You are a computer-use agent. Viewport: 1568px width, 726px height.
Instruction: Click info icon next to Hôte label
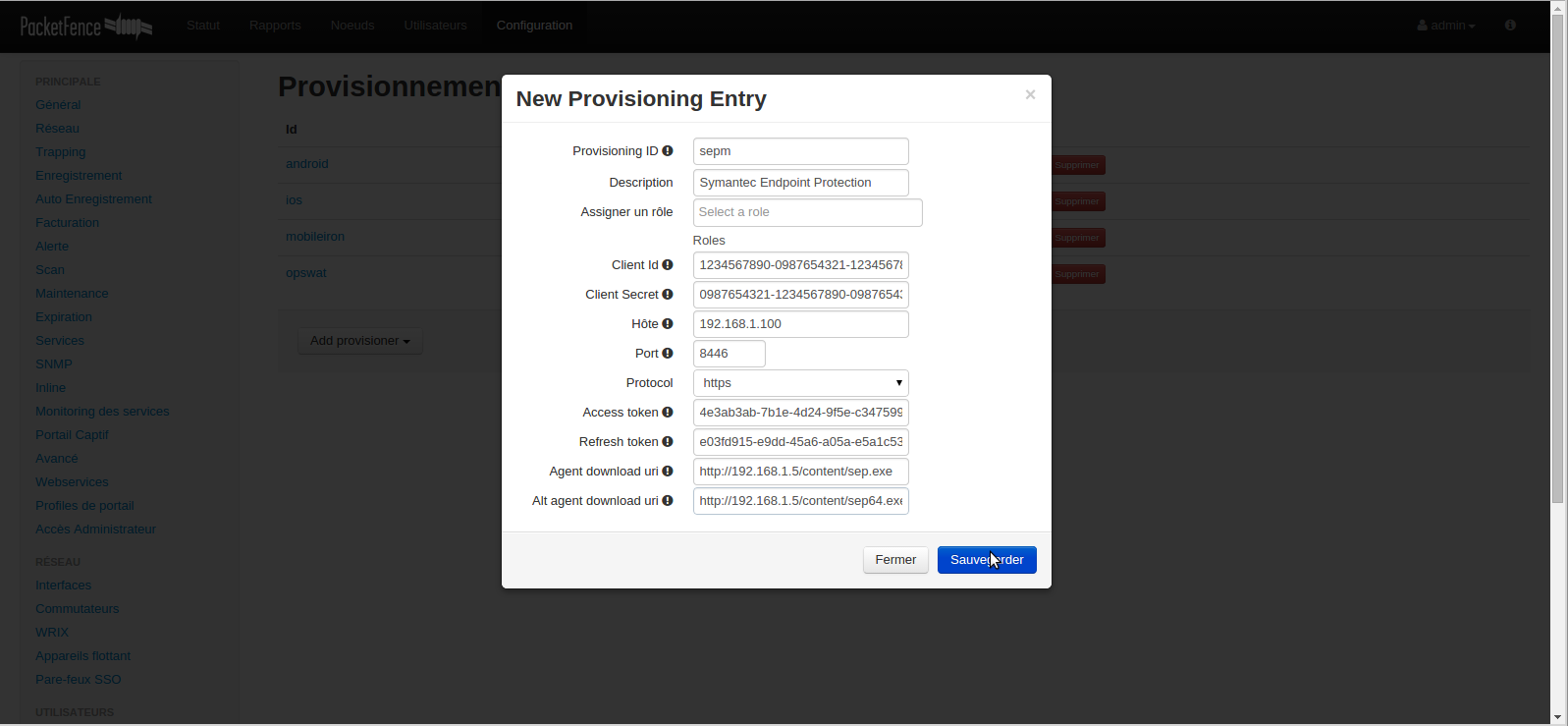(x=668, y=324)
